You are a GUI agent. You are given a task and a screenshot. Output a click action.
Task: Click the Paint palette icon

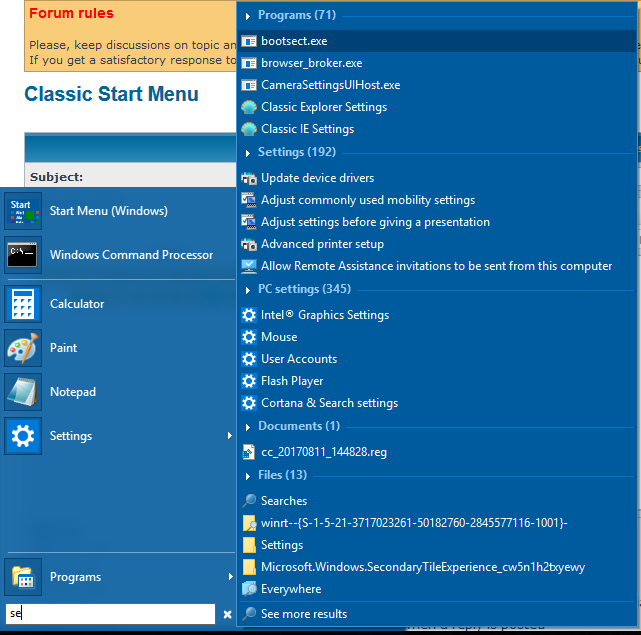coord(23,348)
